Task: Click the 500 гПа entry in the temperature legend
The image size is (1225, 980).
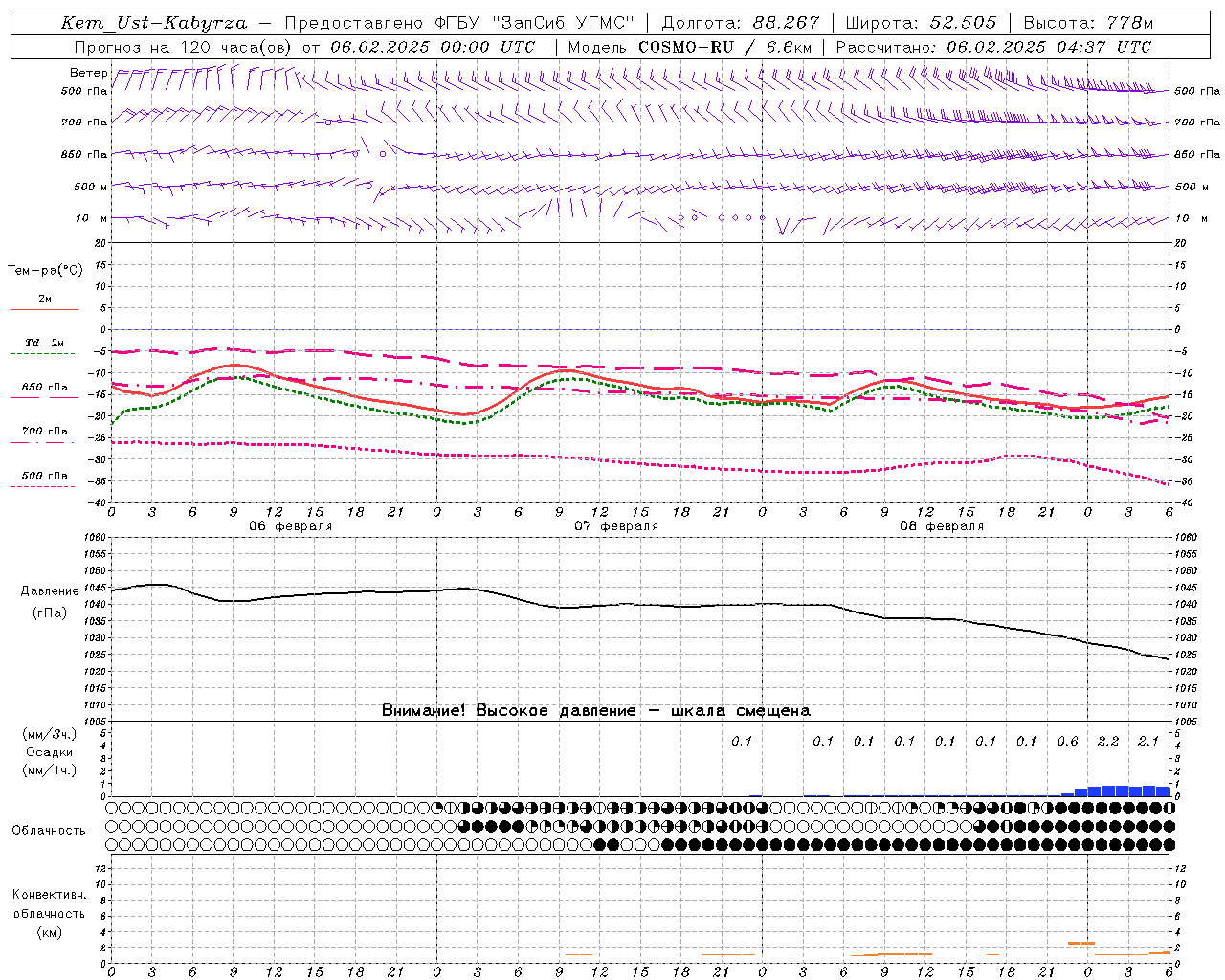Action: coord(45,476)
